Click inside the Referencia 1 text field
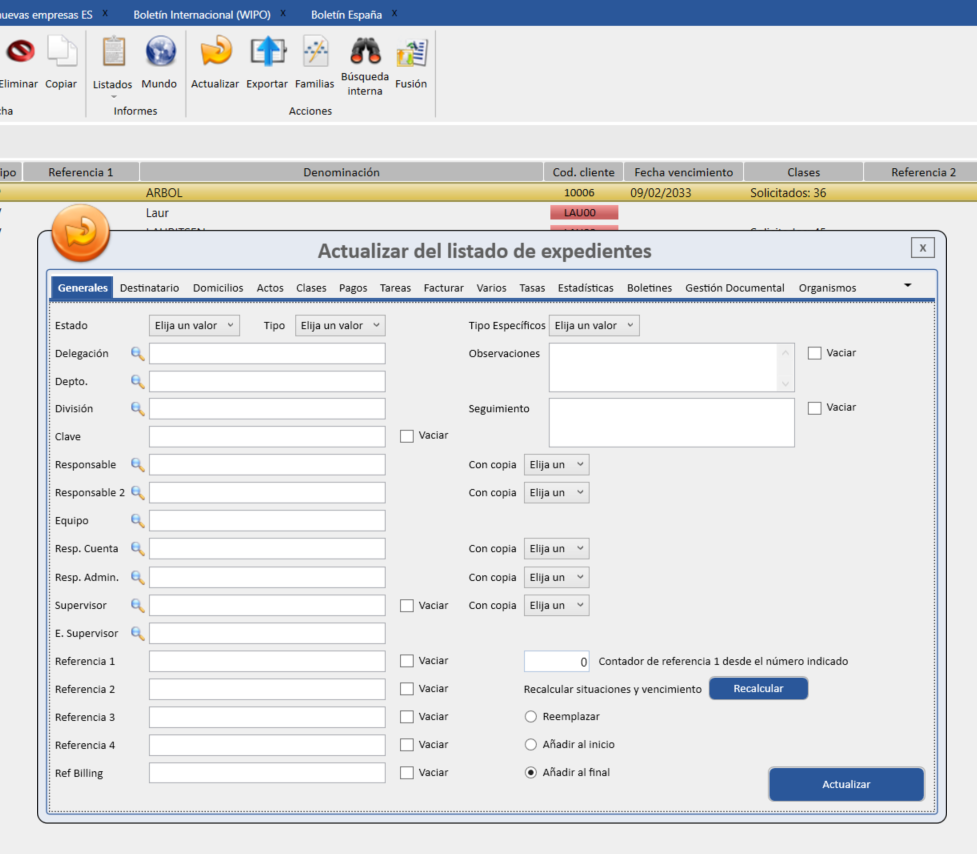Image resolution: width=977 pixels, height=854 pixels. coord(267,661)
